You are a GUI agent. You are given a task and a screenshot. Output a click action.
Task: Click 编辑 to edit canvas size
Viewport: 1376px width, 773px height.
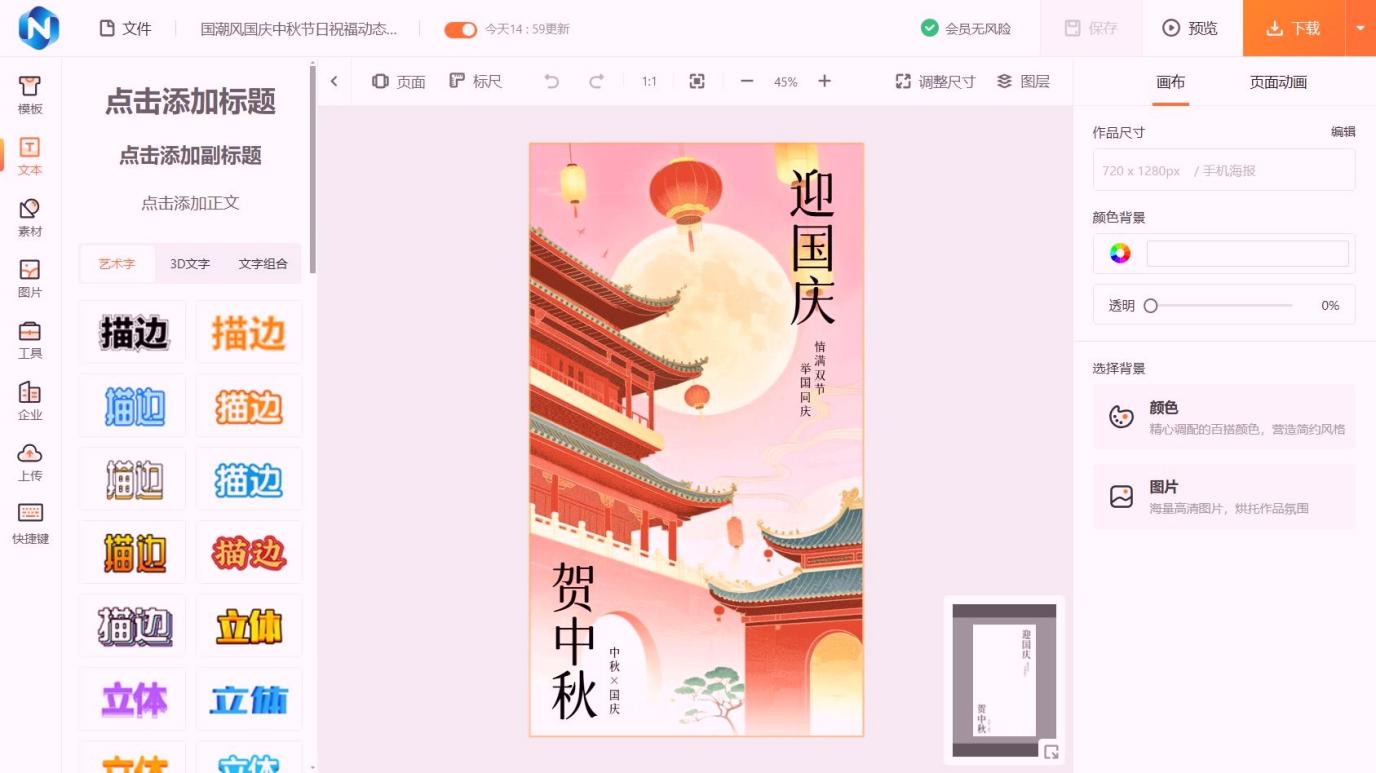(x=1342, y=132)
